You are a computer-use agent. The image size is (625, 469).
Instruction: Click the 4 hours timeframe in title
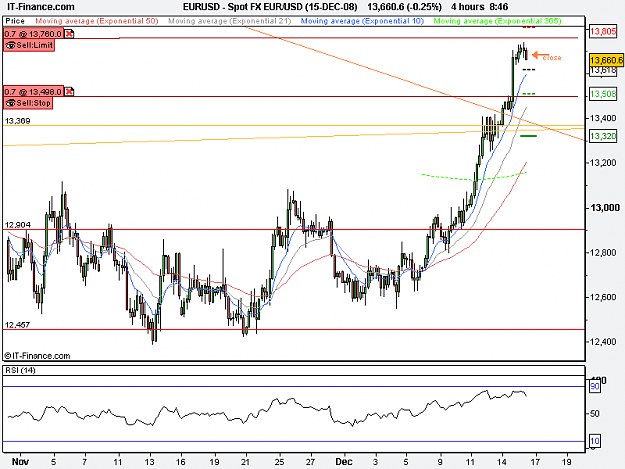[468, 7]
